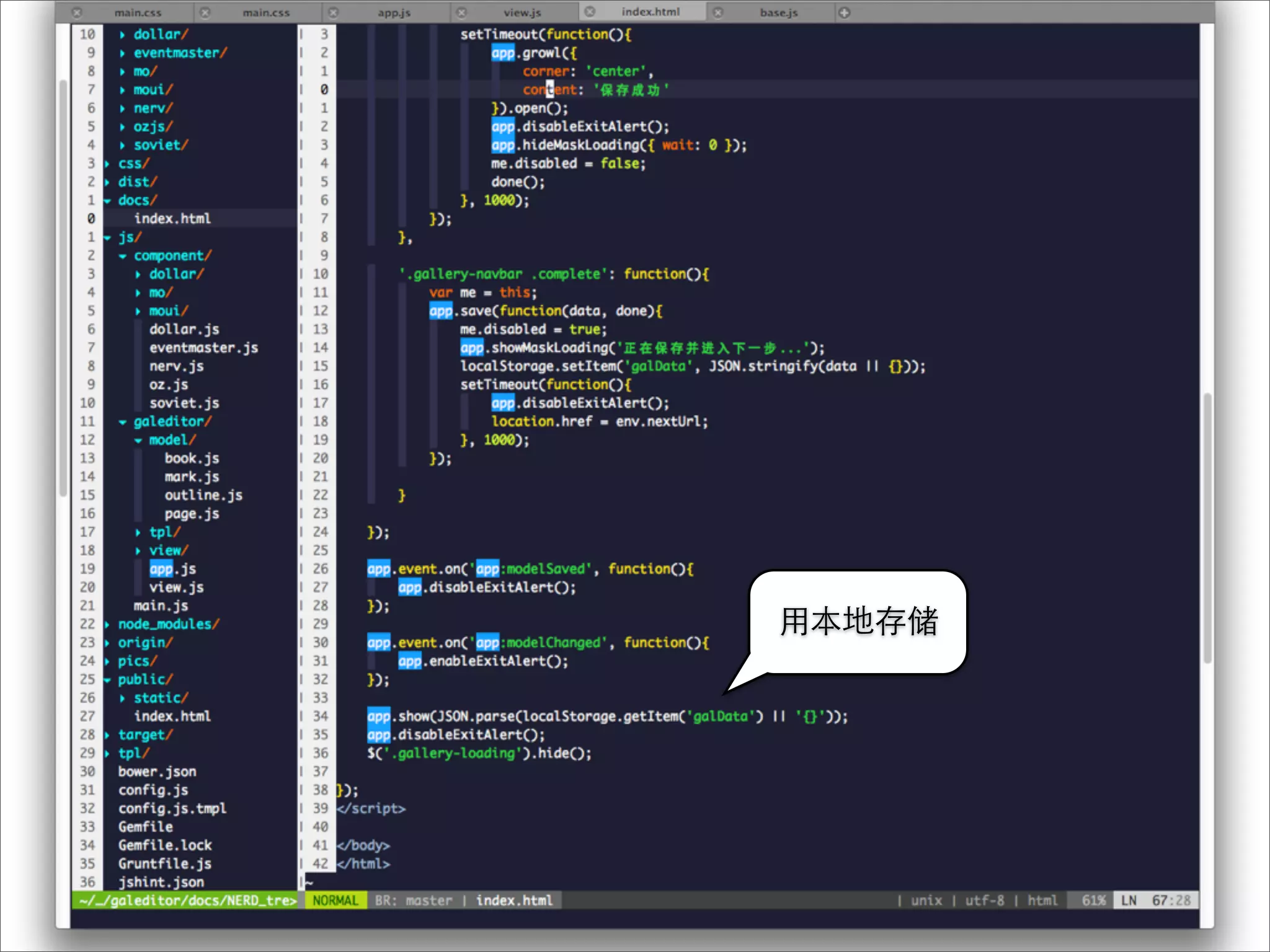1270x952 pixels.
Task: Expand the target/ folder
Action: pyautogui.click(x=107, y=735)
